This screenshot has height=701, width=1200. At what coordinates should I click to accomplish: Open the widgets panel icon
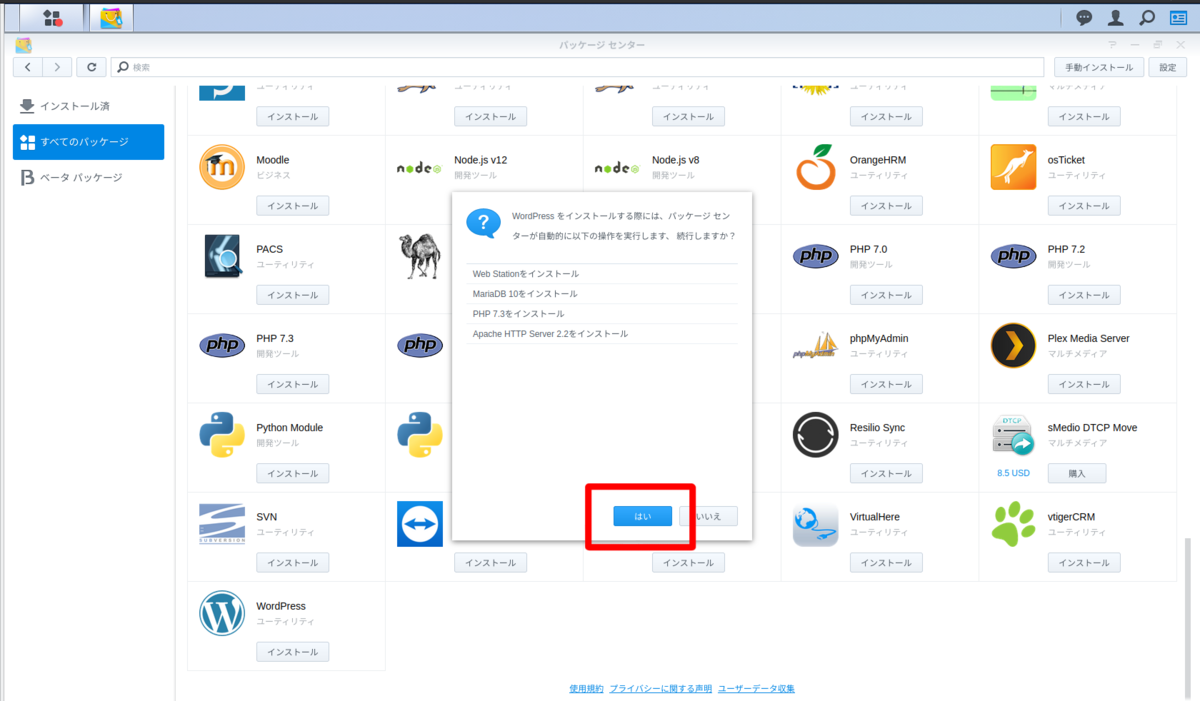tap(1179, 17)
